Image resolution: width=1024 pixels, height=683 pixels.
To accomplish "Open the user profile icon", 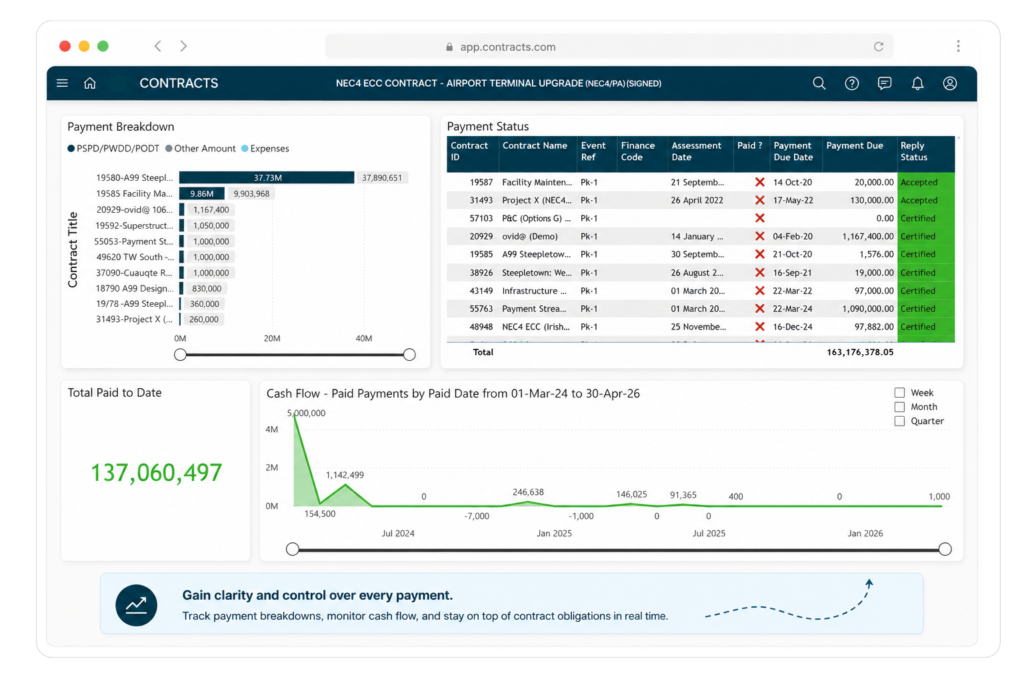I will [950, 83].
